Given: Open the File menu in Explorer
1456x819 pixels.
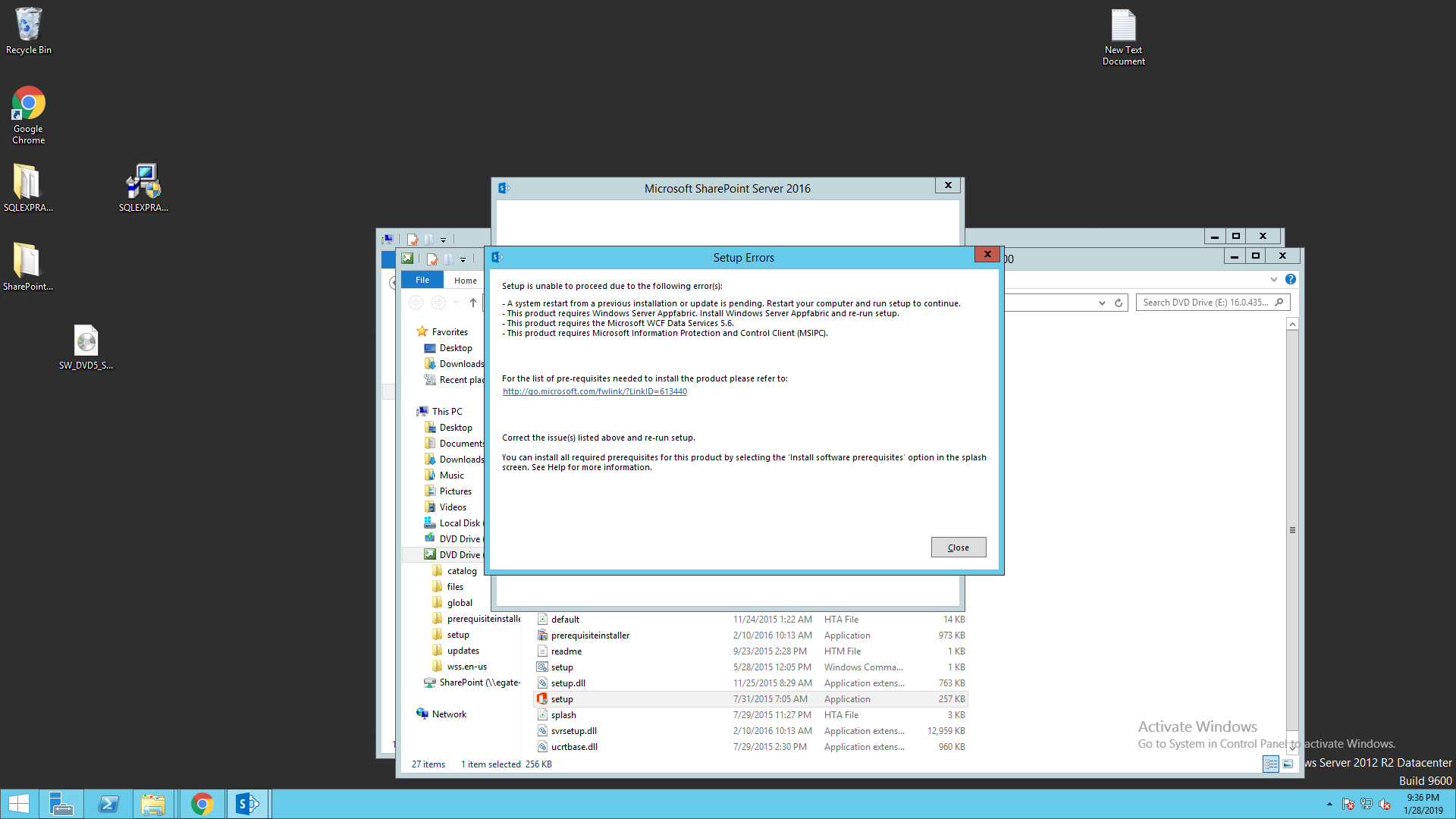Looking at the screenshot, I should pos(422,280).
